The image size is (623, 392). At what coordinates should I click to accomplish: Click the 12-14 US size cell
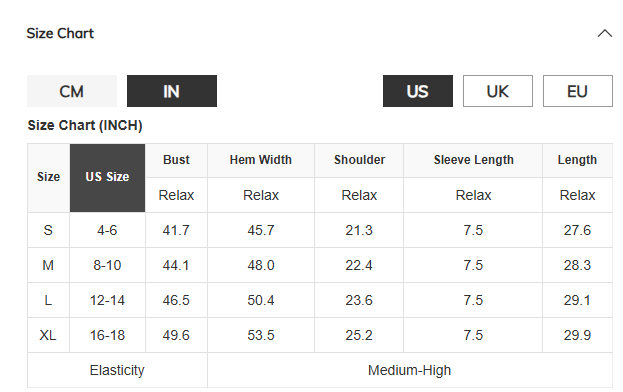[107, 300]
